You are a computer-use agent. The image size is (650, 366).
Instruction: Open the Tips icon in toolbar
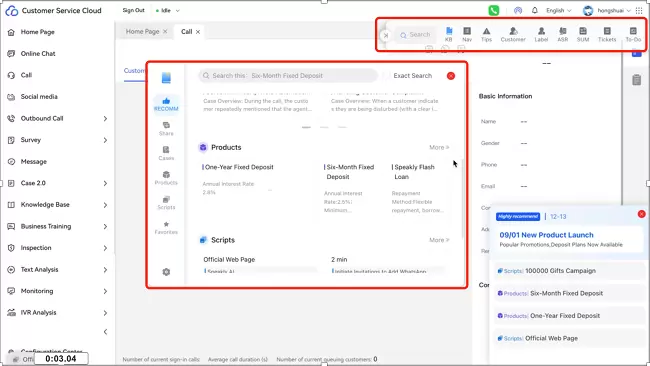(x=486, y=34)
